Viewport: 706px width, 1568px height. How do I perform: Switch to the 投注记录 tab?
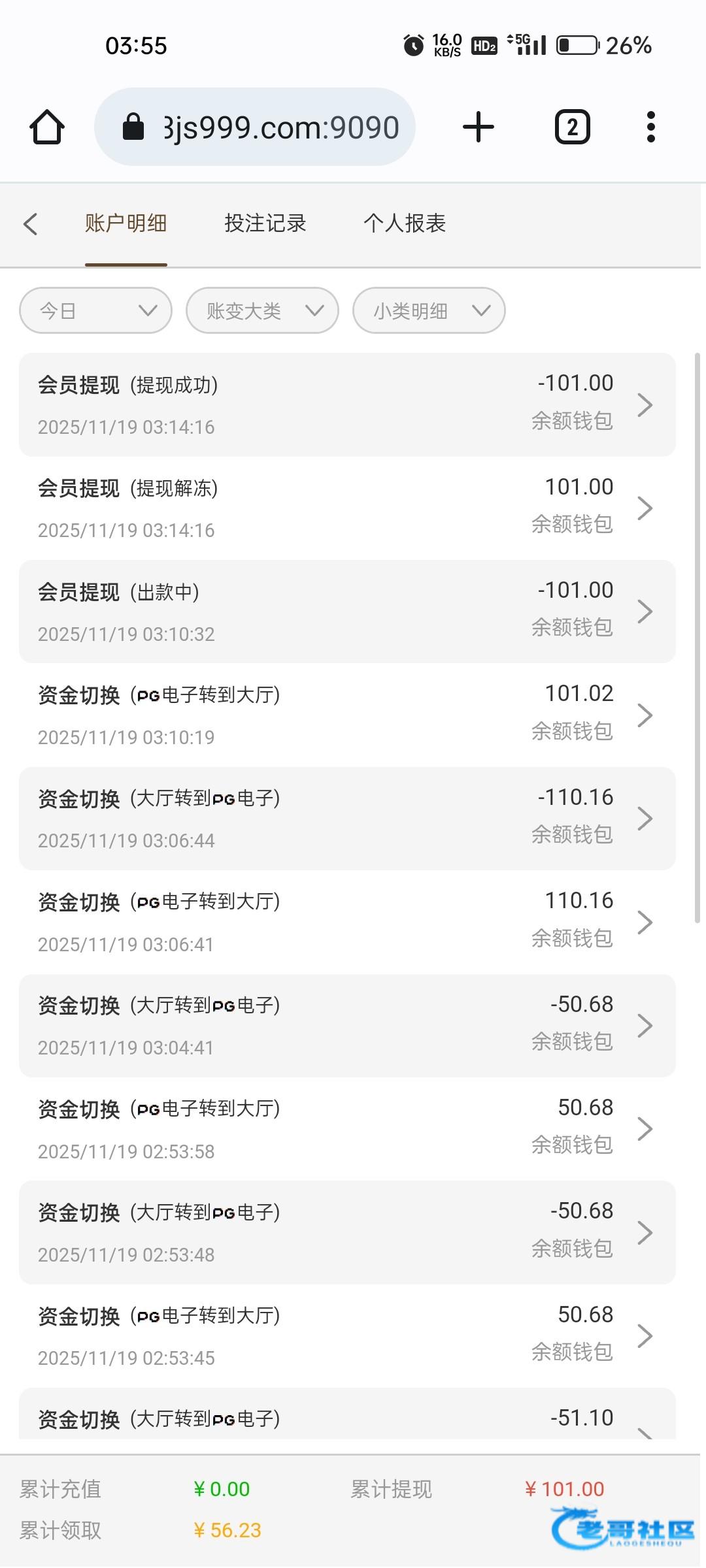[x=265, y=223]
